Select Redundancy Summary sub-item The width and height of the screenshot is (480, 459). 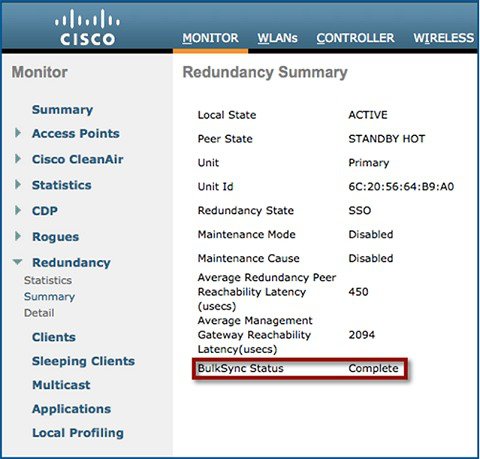tap(49, 297)
